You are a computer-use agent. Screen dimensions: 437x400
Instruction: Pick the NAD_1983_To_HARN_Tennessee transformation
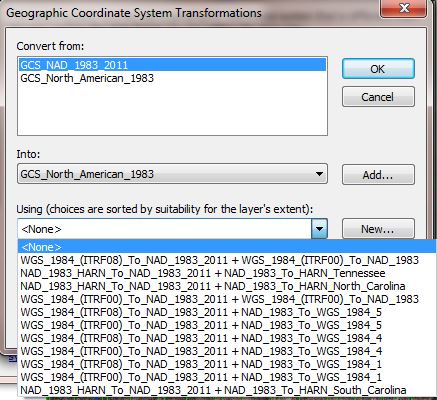pyautogui.click(x=227, y=273)
